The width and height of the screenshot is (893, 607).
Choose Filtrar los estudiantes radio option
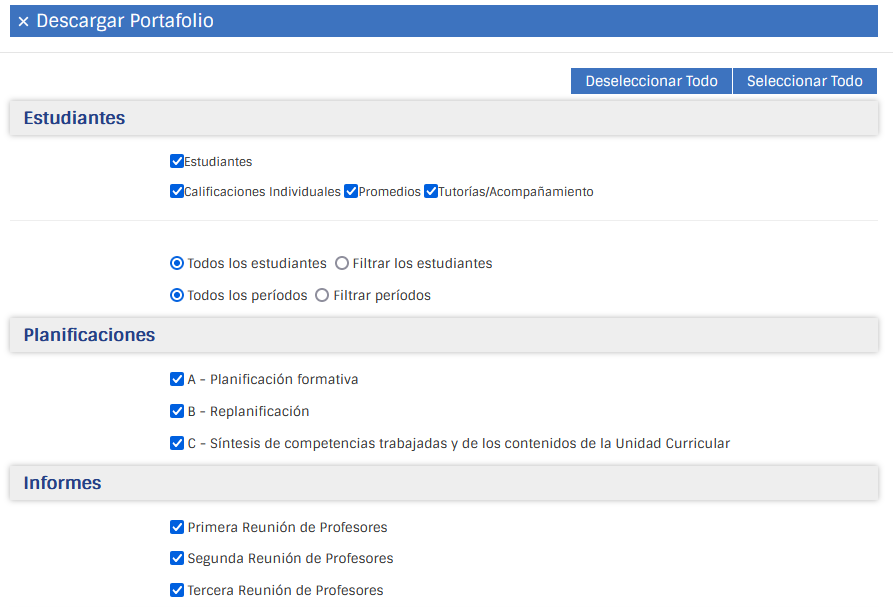click(x=342, y=263)
